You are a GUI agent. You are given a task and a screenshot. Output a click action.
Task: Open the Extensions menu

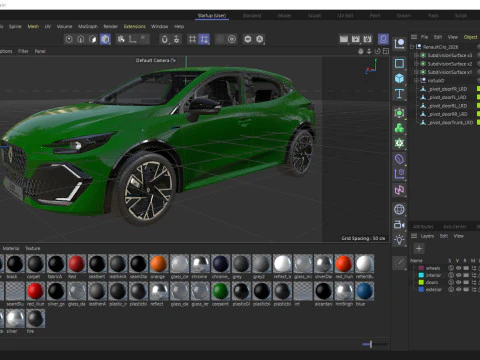tap(135, 26)
